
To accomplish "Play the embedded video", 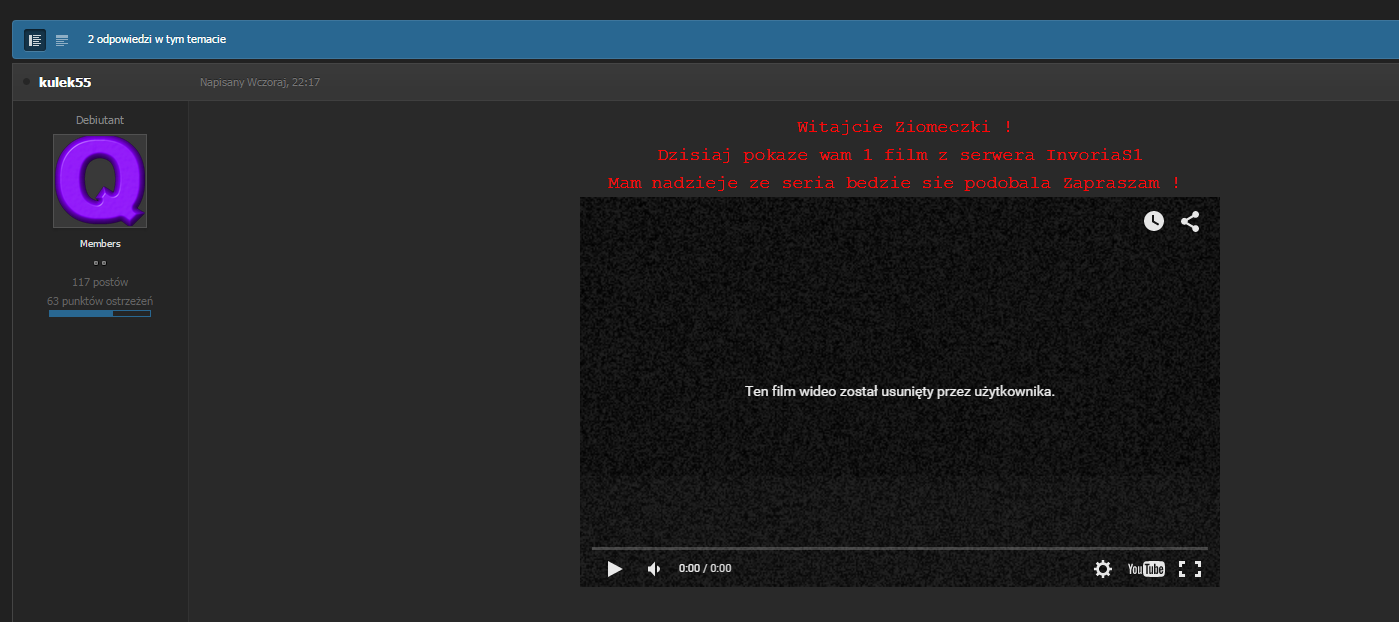I will tap(615, 568).
